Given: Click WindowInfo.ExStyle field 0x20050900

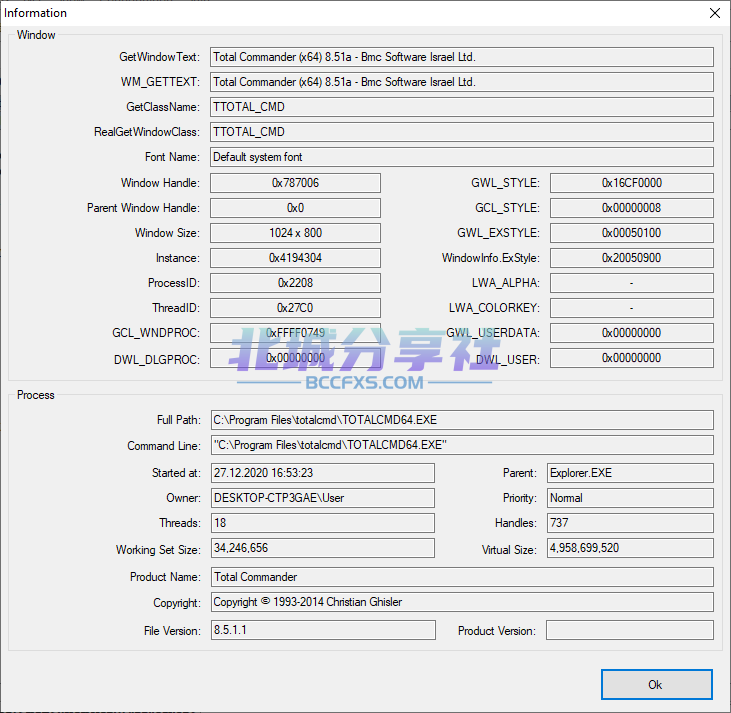Looking at the screenshot, I should 632,258.
